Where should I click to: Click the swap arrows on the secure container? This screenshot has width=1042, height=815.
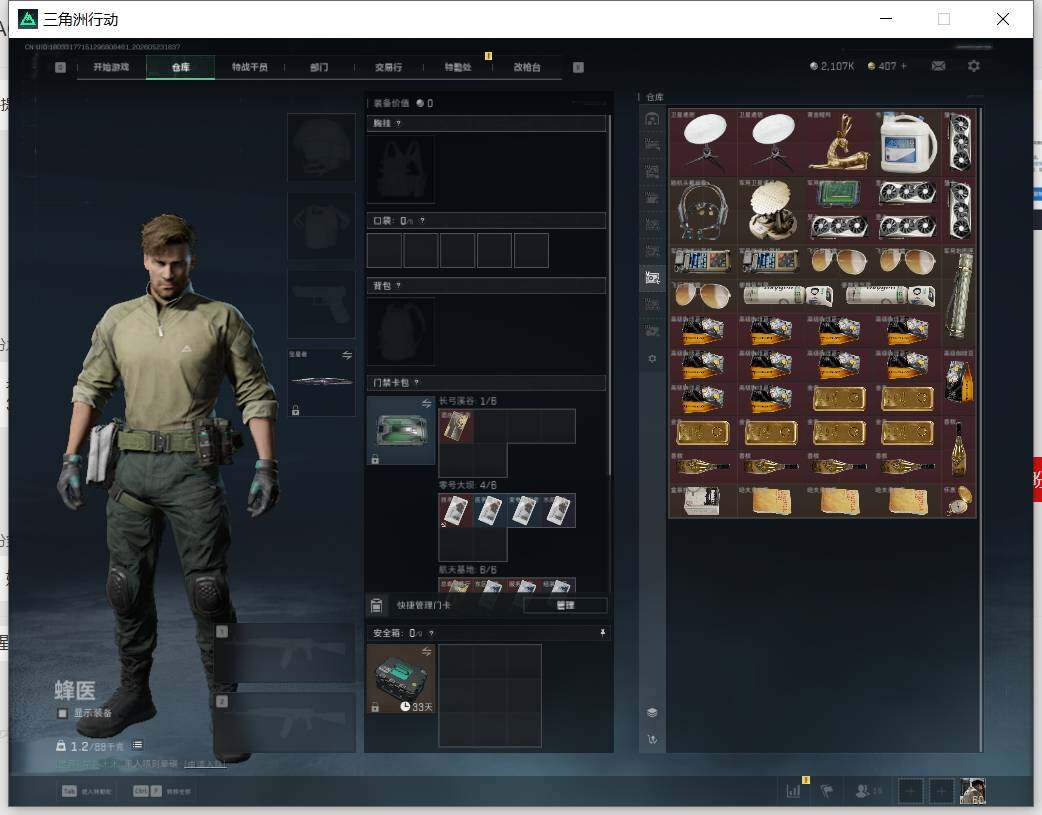click(427, 651)
